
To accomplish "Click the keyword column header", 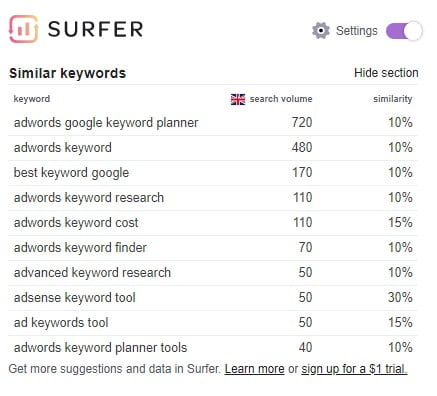I will coord(32,99).
